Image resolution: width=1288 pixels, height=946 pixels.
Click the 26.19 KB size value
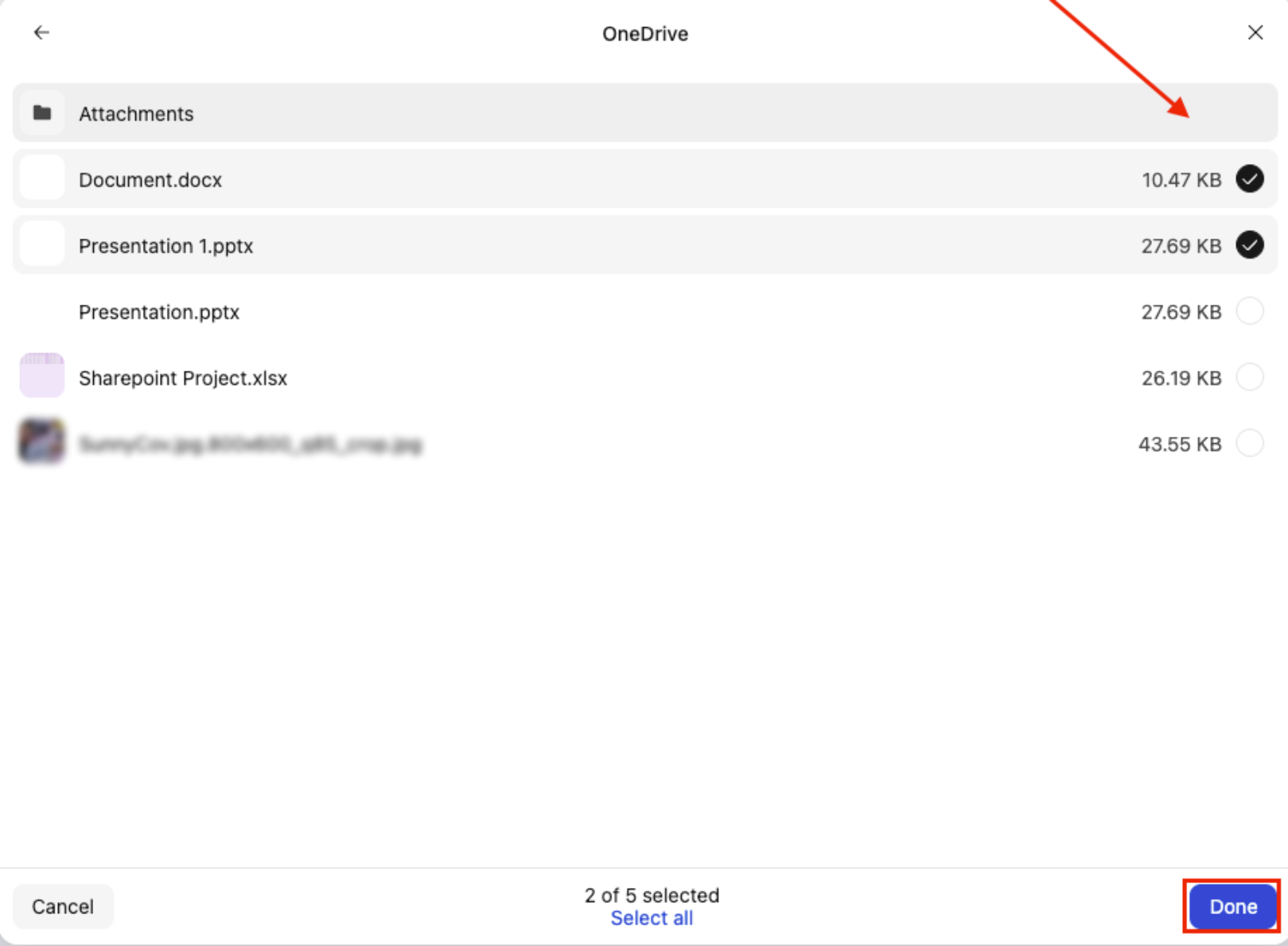coord(1181,378)
